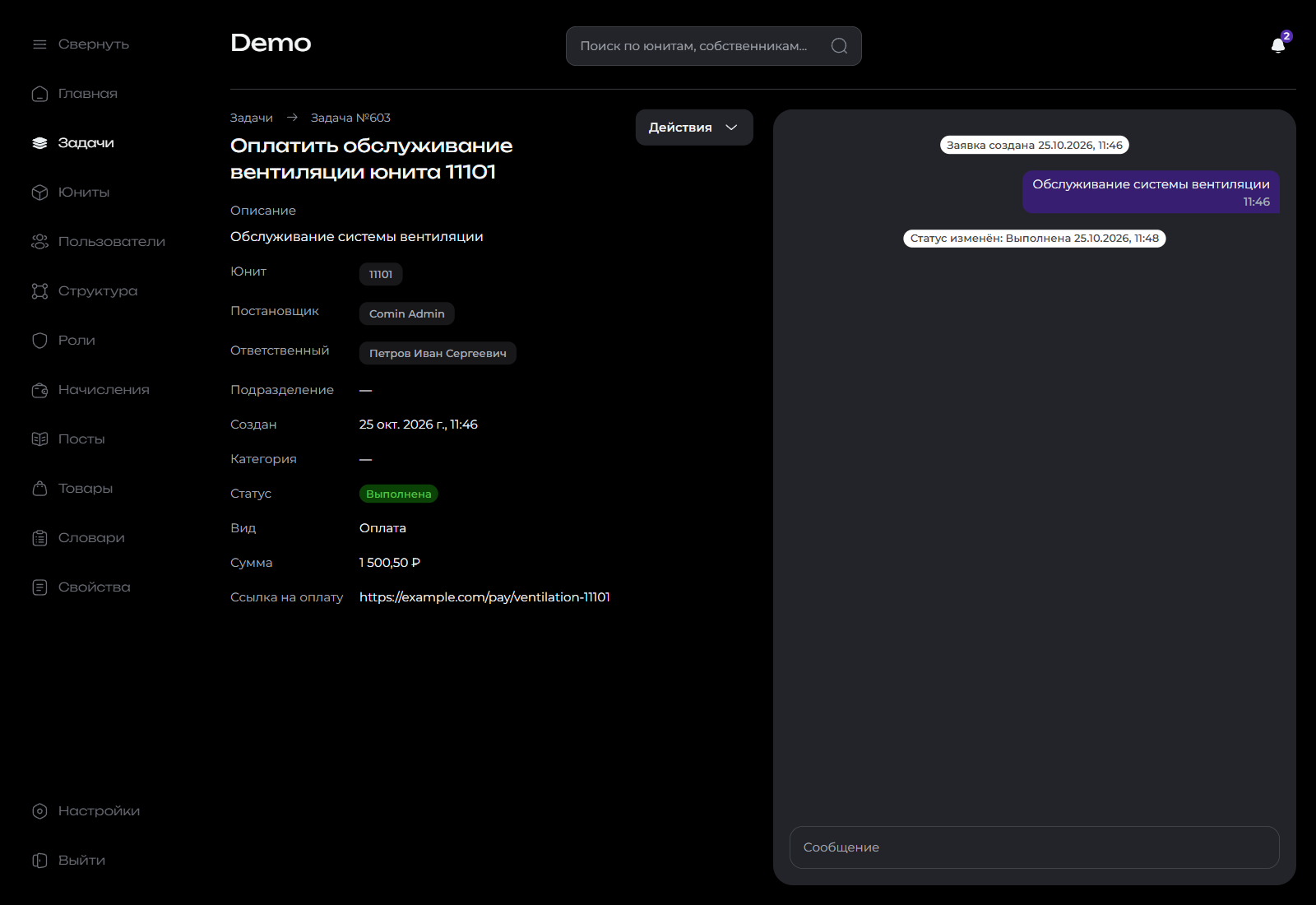Screen dimensions: 1316x905
Task: Open the Посты menu item
Action: point(81,439)
